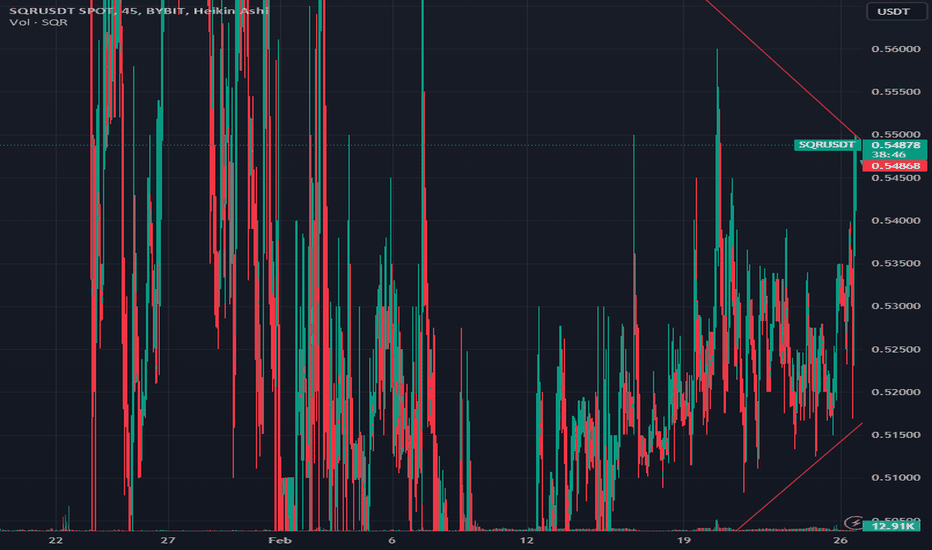
Task: Click the 0.53500 price axis label
Action: pos(896,263)
